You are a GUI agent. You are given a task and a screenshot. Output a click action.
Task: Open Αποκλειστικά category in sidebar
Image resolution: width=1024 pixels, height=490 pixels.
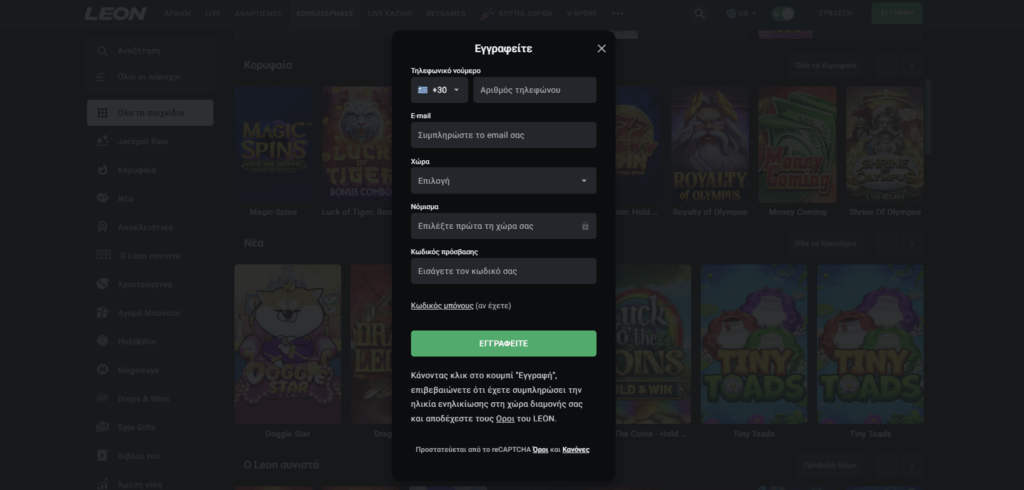pos(150,227)
